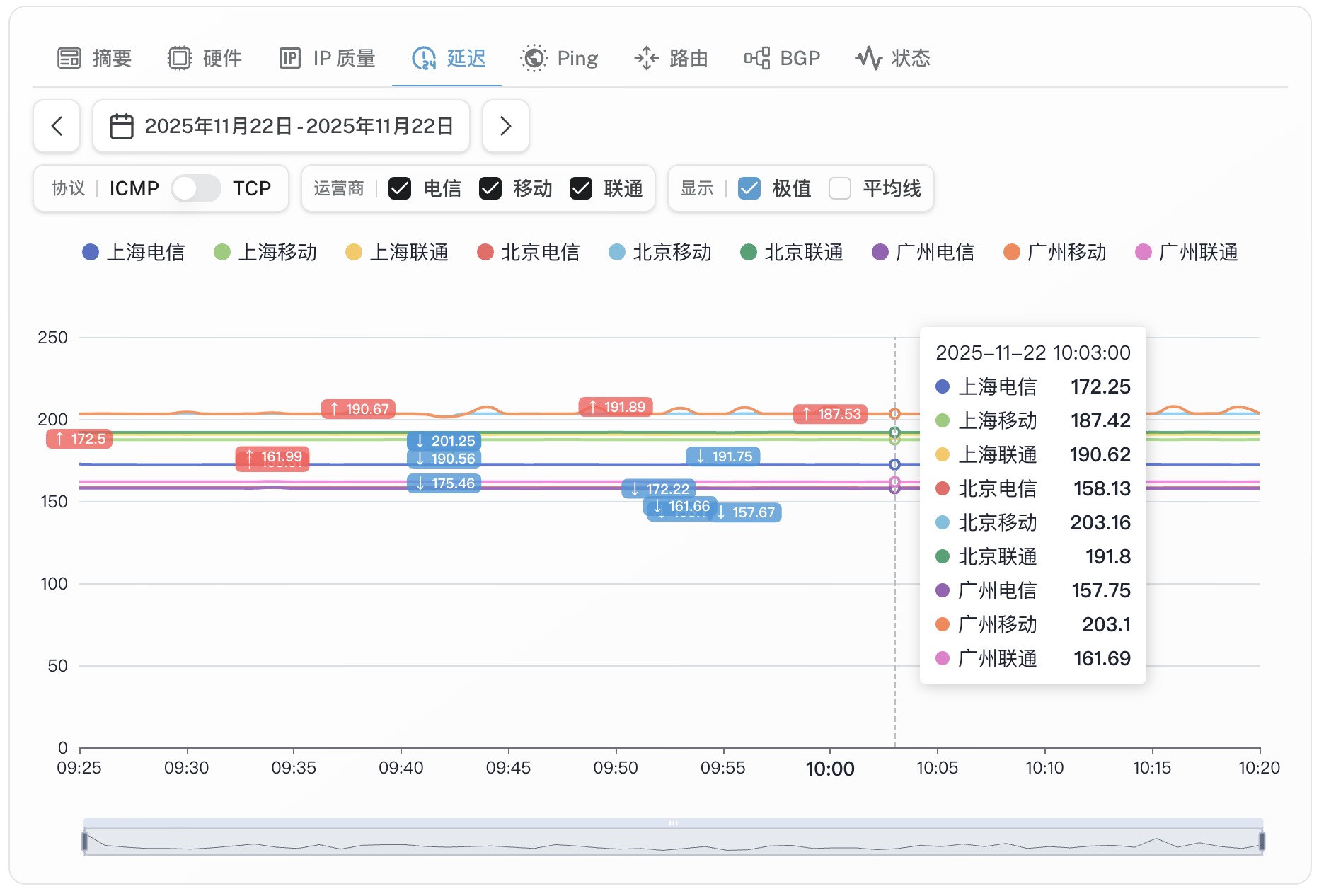
Task: Uncheck the 电信 carrier checkbox
Action: click(x=400, y=188)
